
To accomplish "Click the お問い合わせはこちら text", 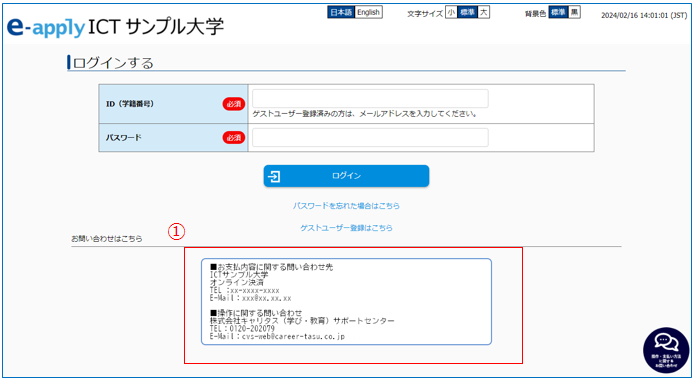I will [107, 238].
